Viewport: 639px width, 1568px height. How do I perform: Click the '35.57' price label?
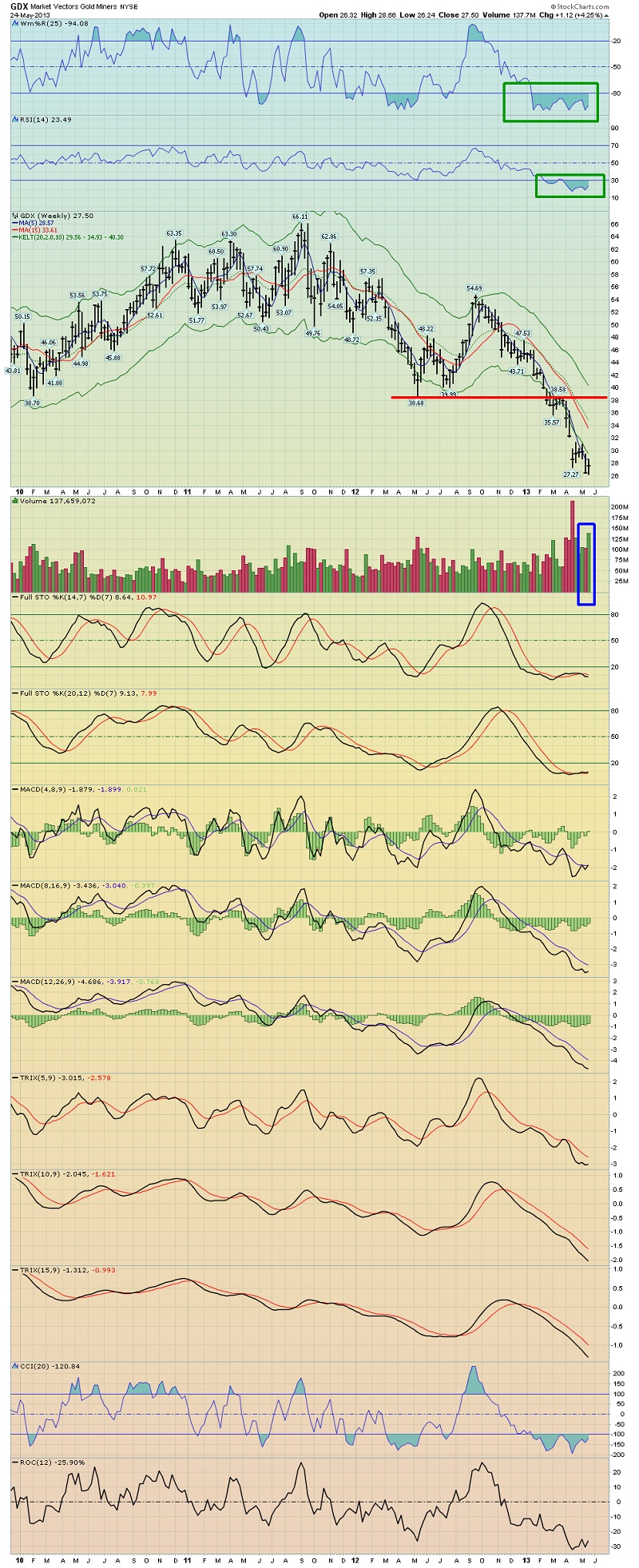(x=552, y=422)
